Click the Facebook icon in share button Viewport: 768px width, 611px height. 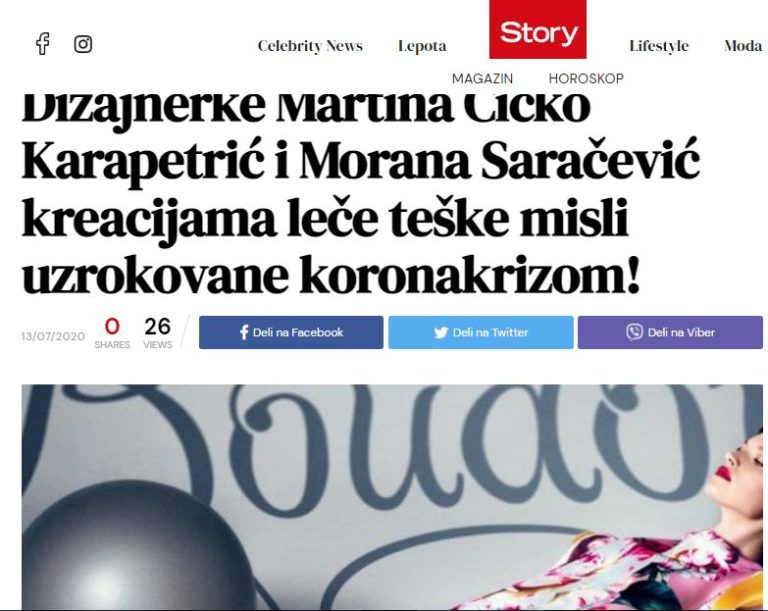pyautogui.click(x=244, y=332)
